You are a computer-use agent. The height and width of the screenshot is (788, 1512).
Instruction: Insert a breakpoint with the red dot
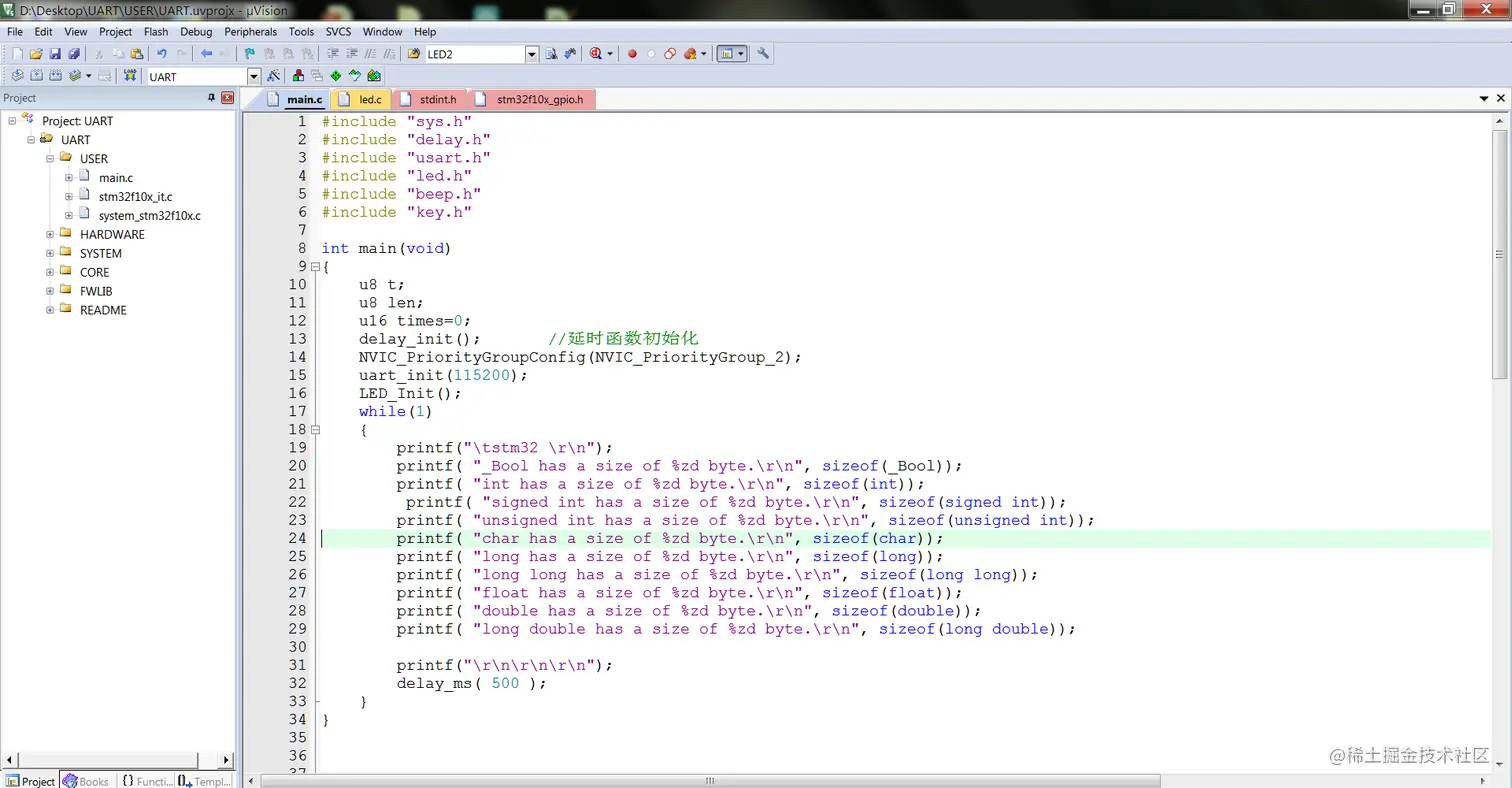click(632, 54)
